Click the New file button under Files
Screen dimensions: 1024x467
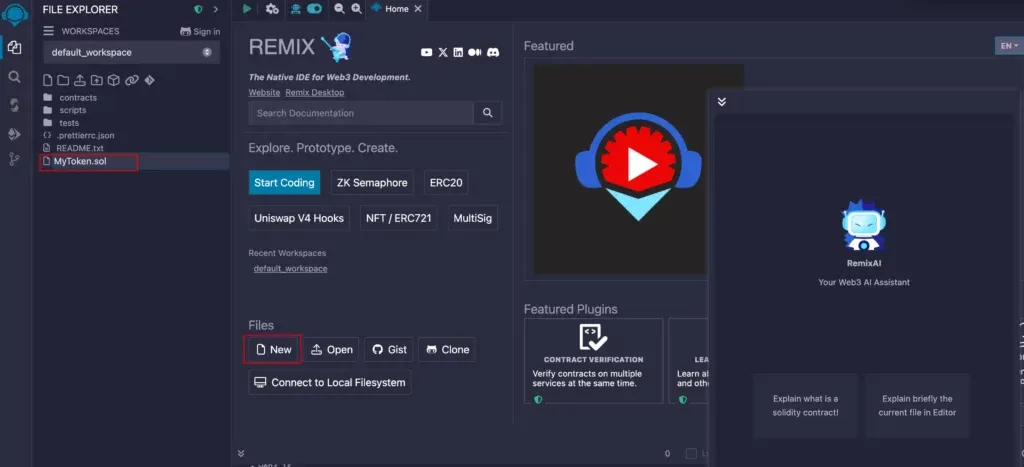(x=274, y=349)
